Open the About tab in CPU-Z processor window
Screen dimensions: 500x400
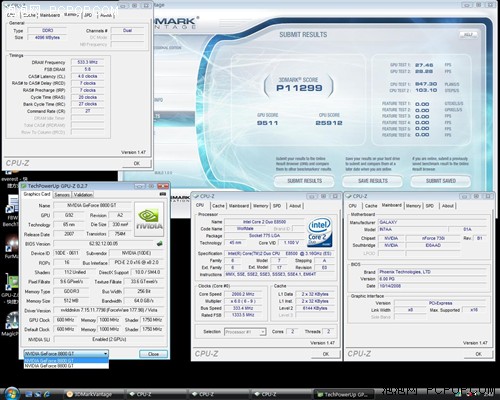(x=295, y=206)
